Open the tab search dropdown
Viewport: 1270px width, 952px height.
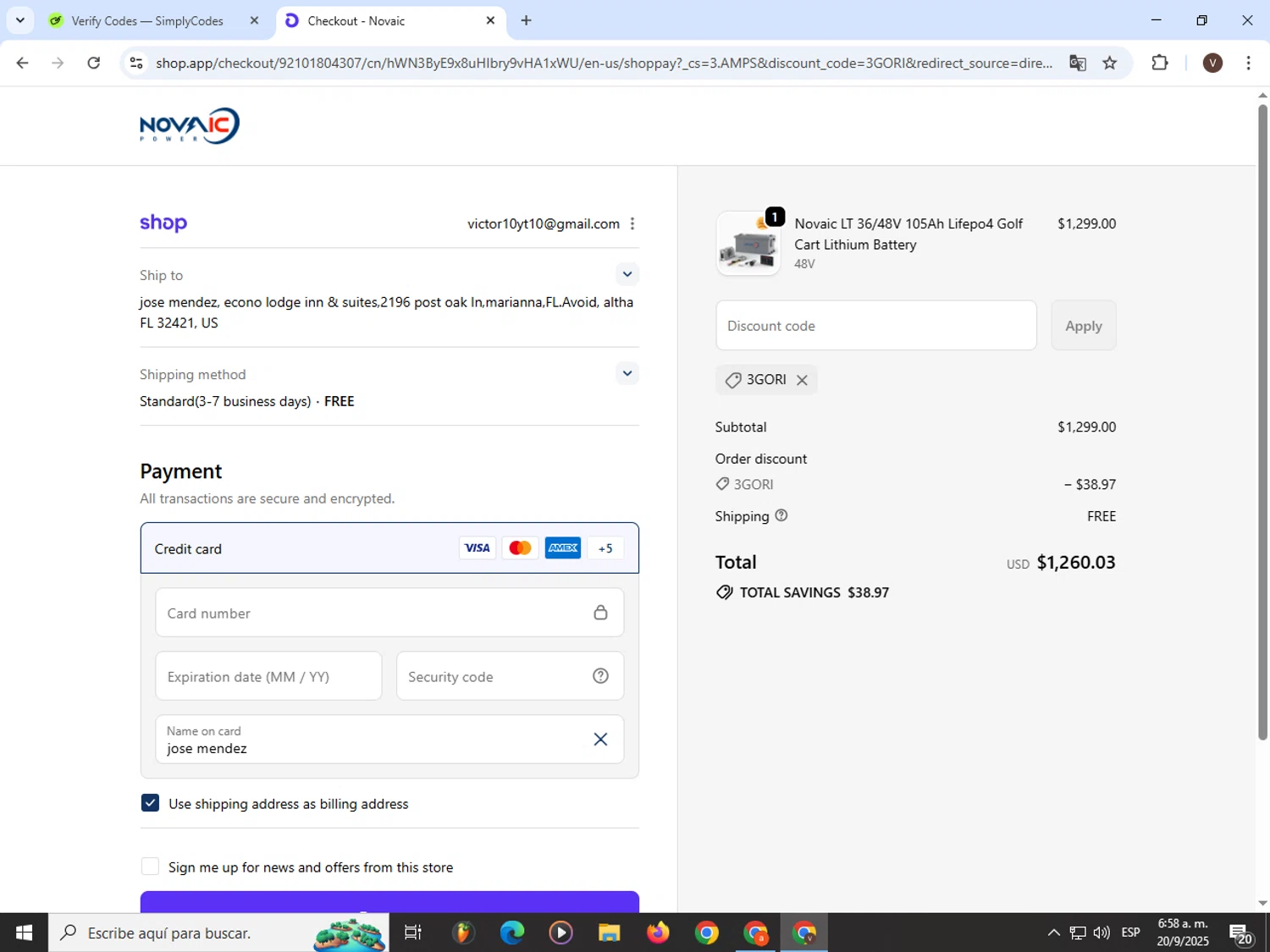click(x=20, y=20)
